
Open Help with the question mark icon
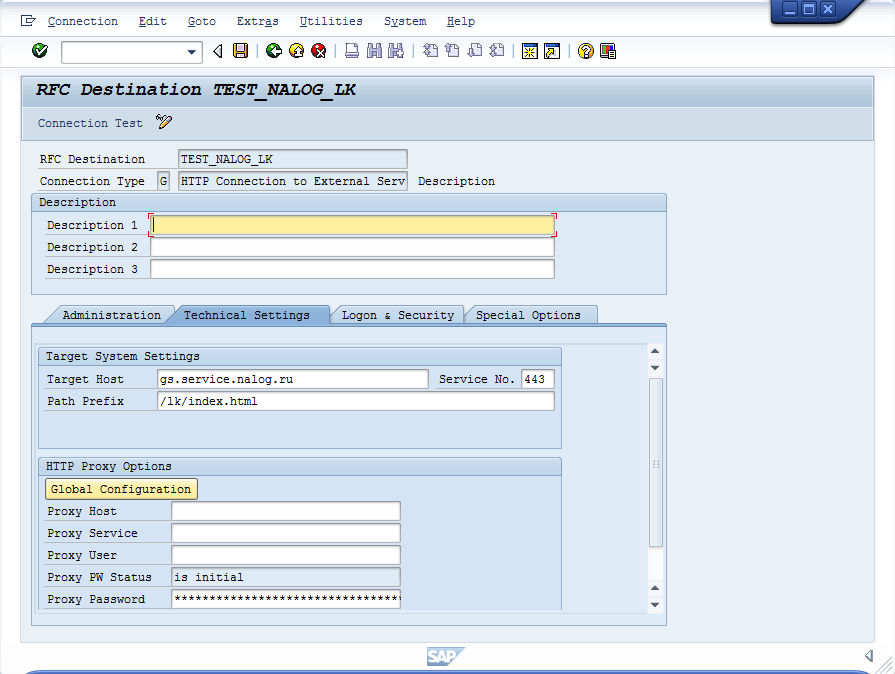586,51
